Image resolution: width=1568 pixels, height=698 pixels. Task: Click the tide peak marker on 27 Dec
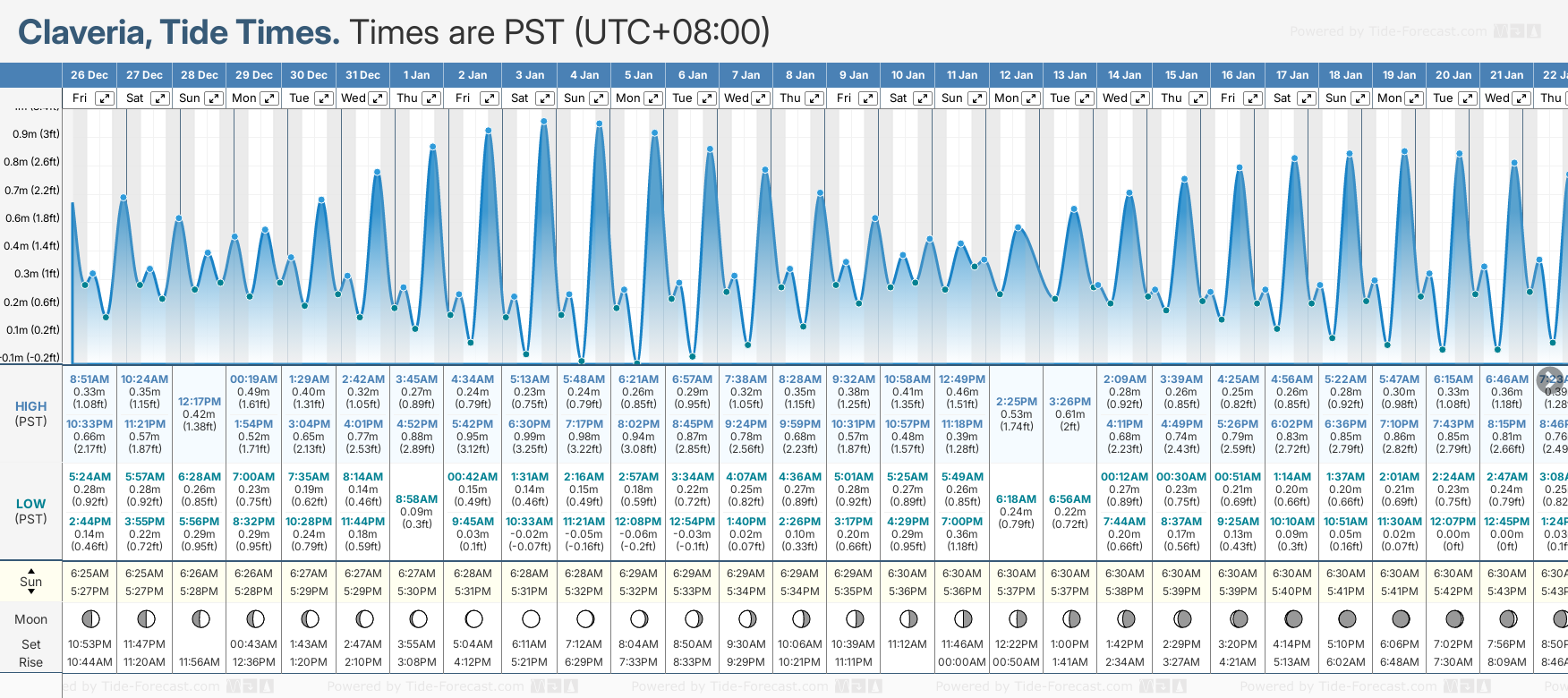pos(124,198)
